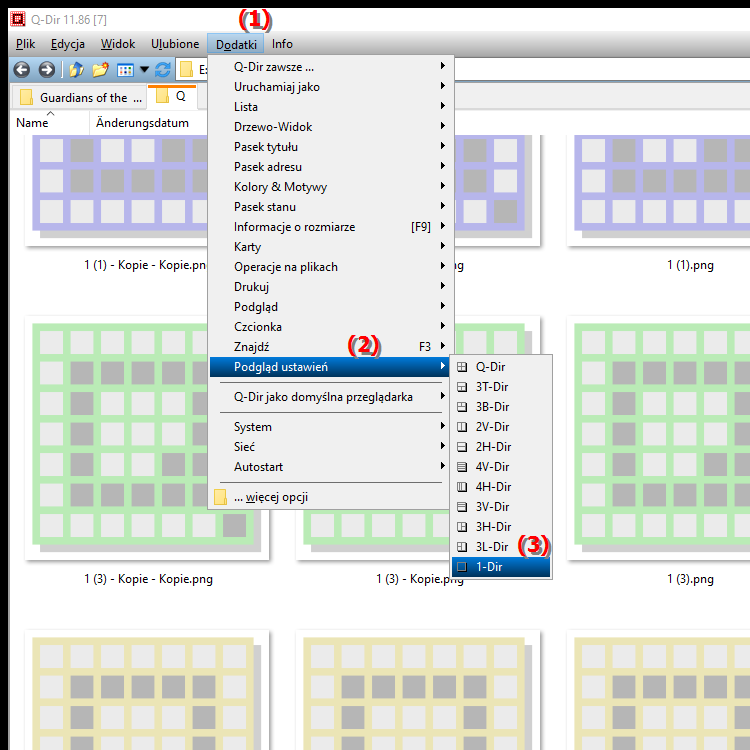Open the Podgląd submenu
This screenshot has width=750, height=750.
click(x=331, y=307)
